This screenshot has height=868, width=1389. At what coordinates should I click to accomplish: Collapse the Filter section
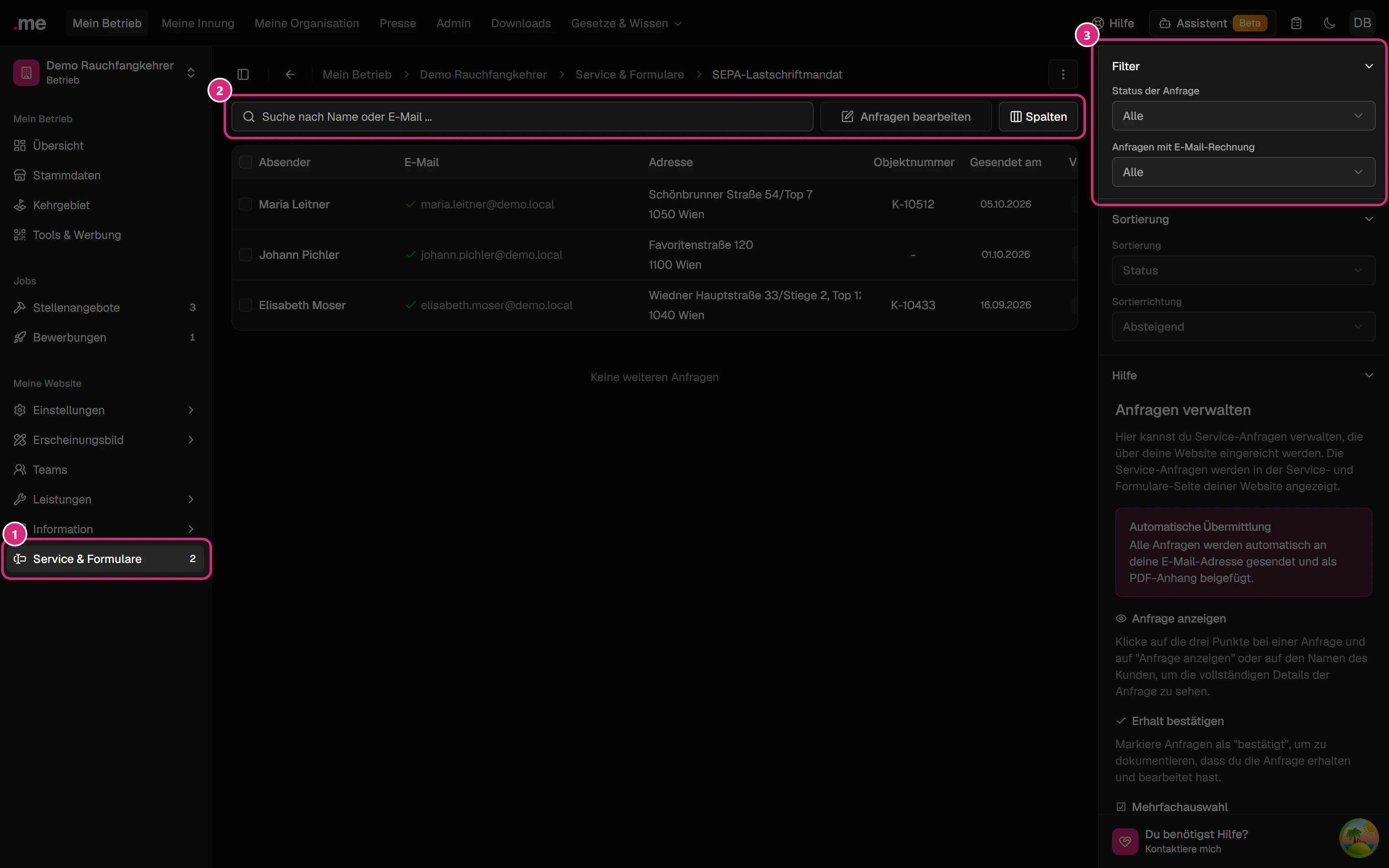[x=1369, y=67]
